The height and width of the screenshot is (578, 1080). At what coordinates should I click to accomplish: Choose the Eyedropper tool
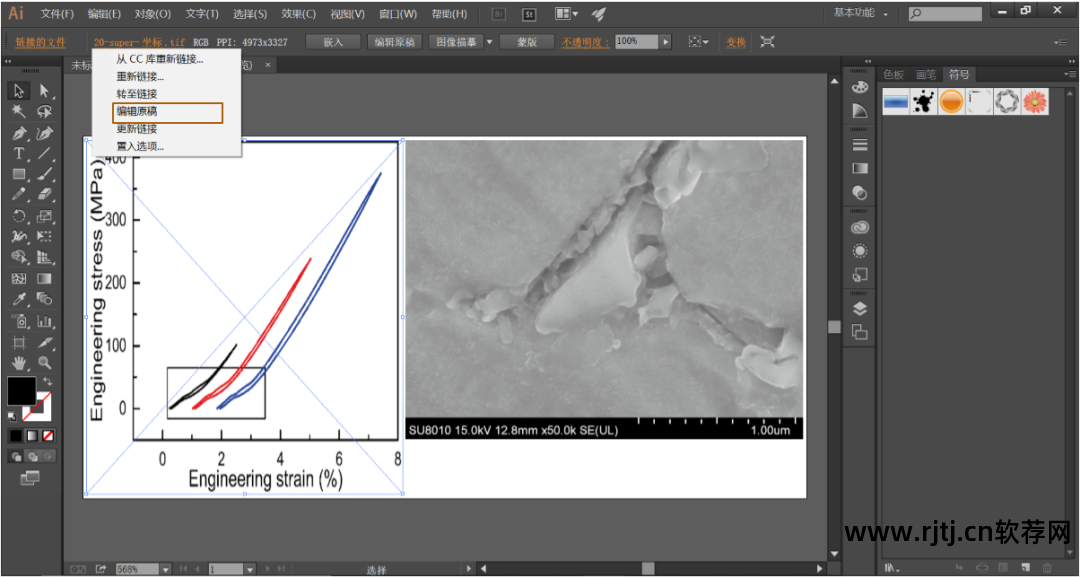tap(19, 299)
